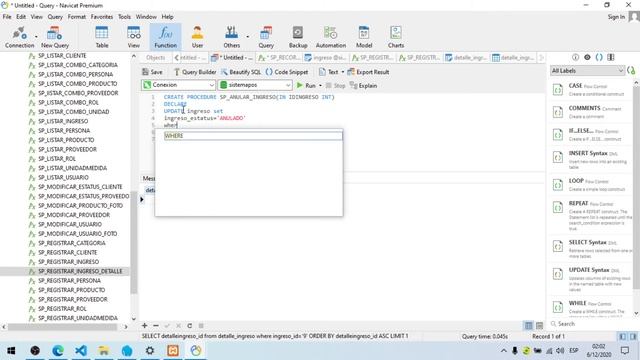Open the File menu

(7, 17)
